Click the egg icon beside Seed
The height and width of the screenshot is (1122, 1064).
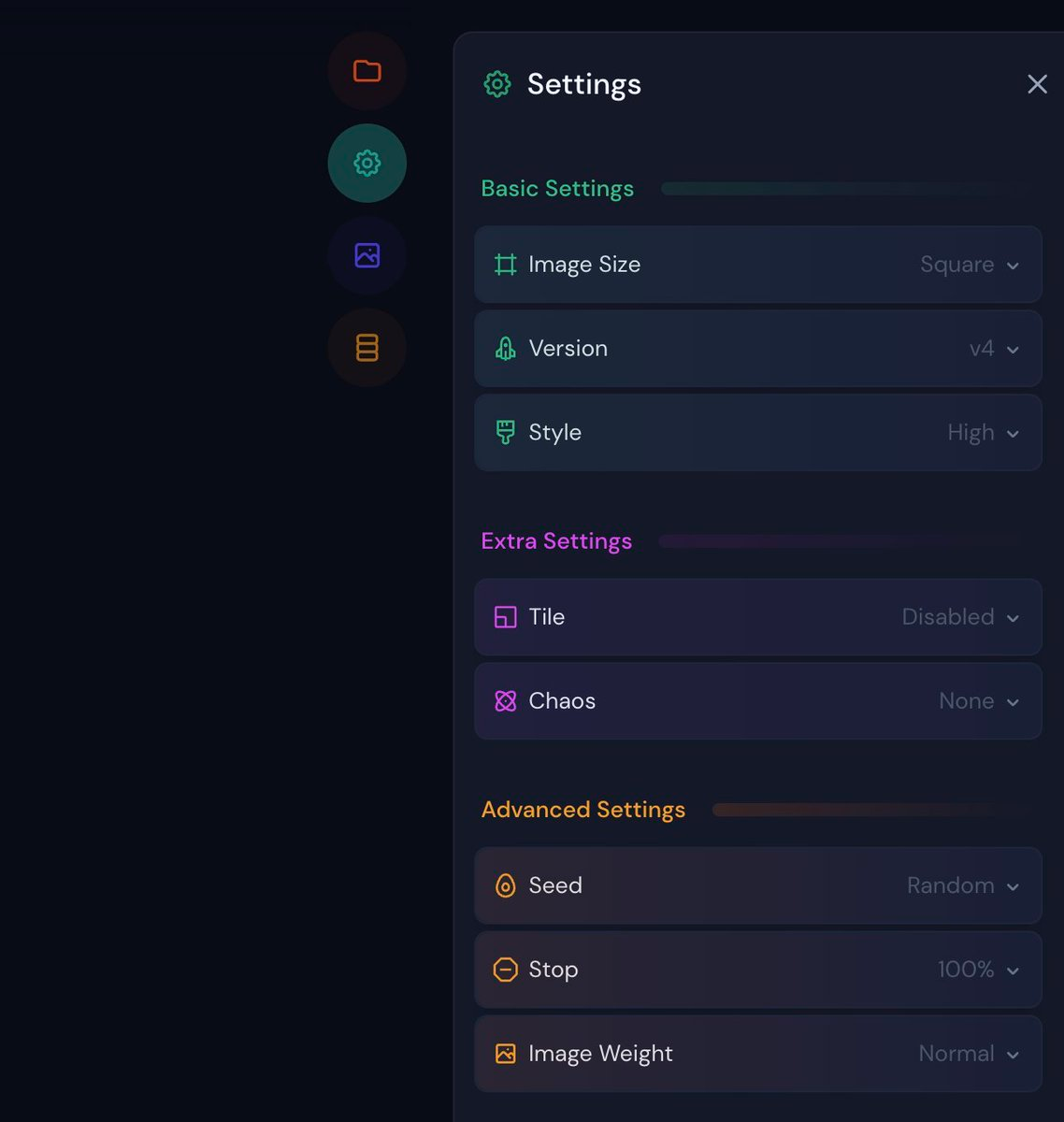[505, 885]
